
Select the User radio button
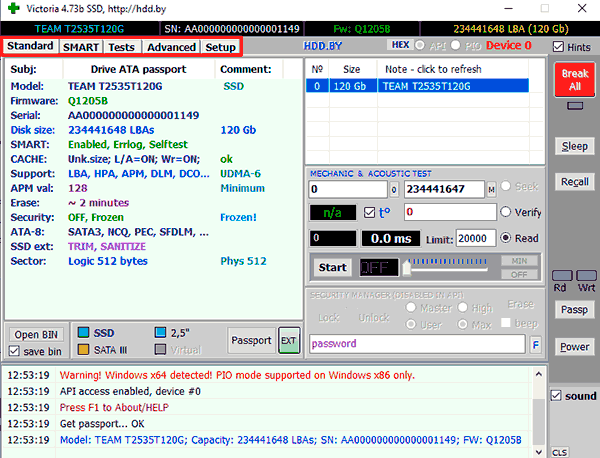(x=411, y=324)
